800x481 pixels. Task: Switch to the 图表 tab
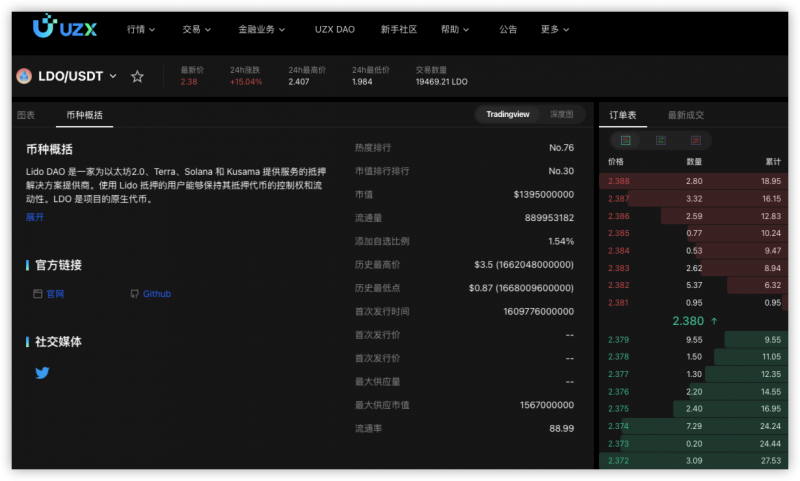pos(26,115)
